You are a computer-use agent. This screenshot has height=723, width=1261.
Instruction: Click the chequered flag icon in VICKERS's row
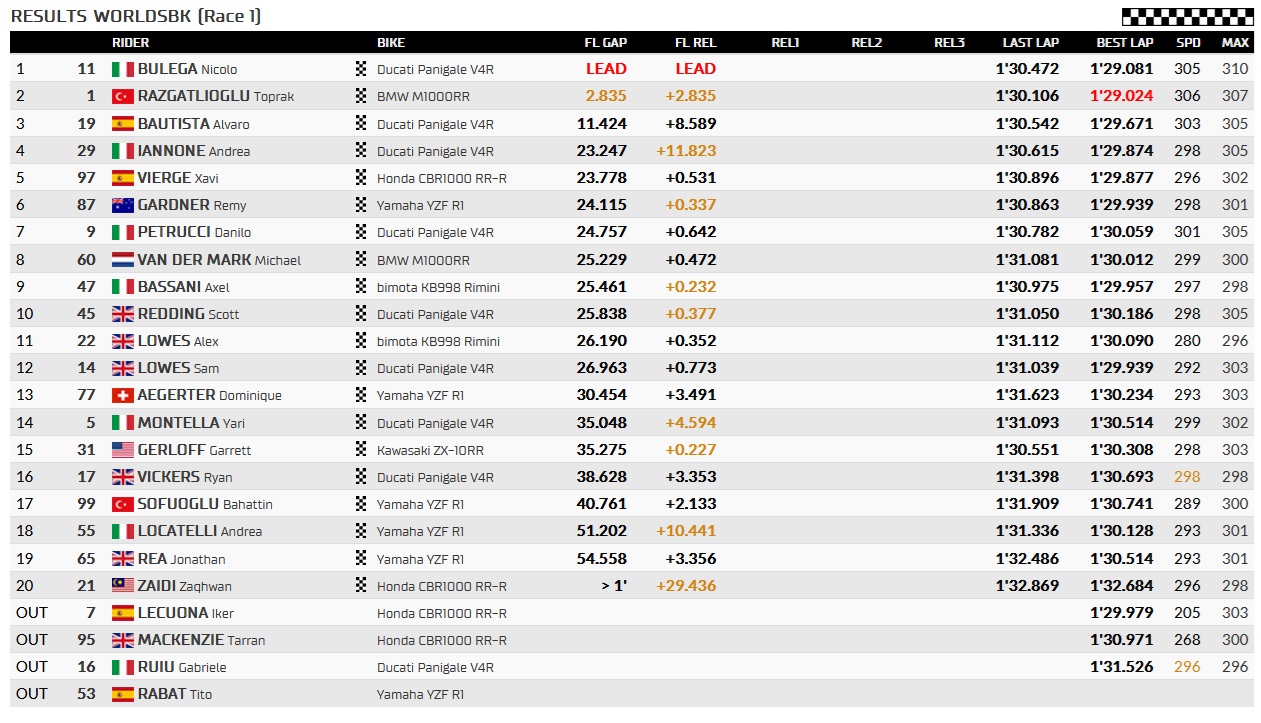[x=361, y=477]
